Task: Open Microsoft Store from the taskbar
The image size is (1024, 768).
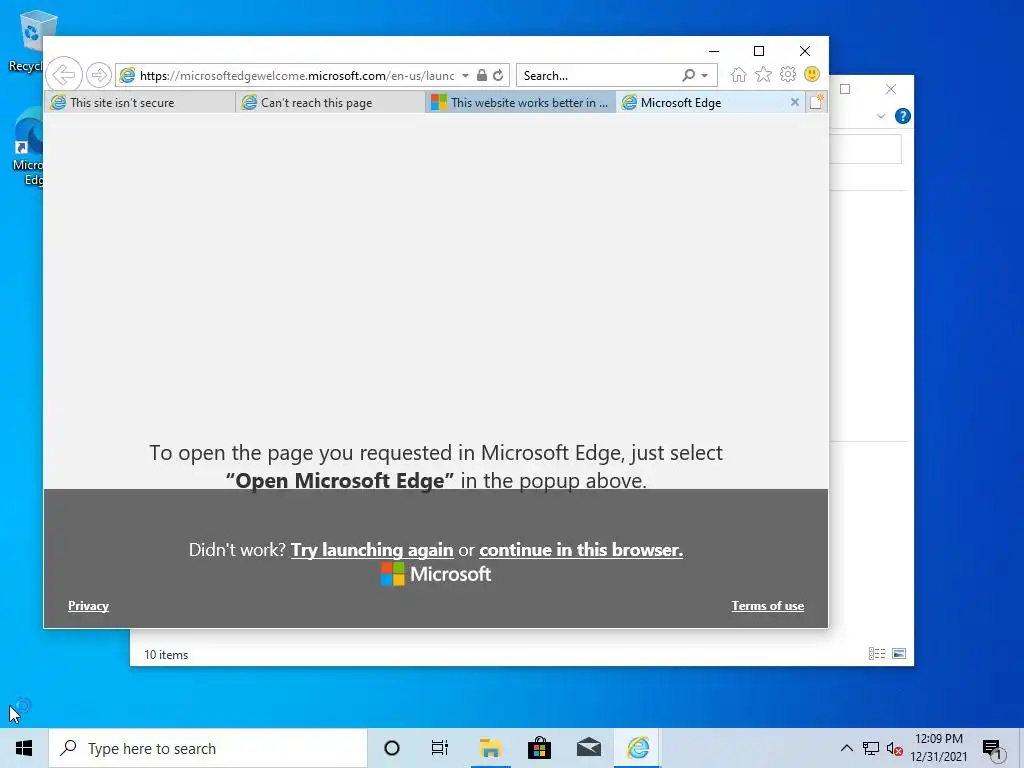Action: [539, 748]
